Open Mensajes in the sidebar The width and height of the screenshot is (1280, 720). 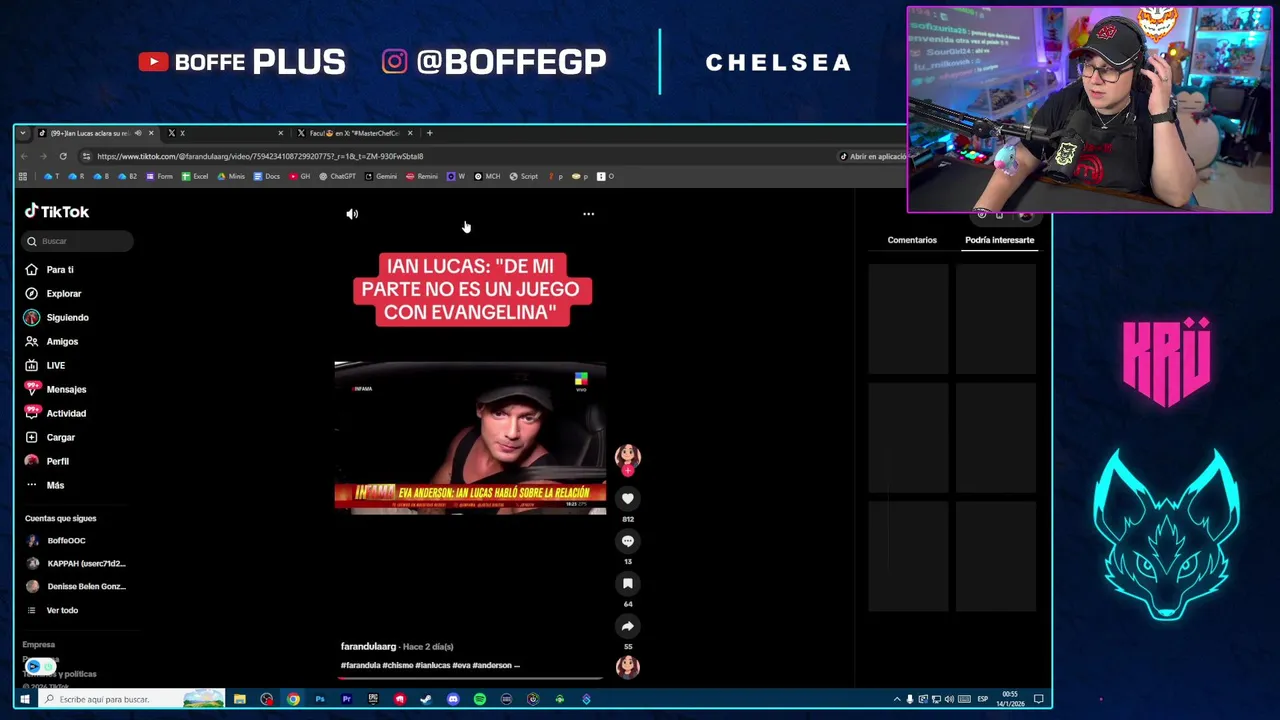pyautogui.click(x=56, y=390)
